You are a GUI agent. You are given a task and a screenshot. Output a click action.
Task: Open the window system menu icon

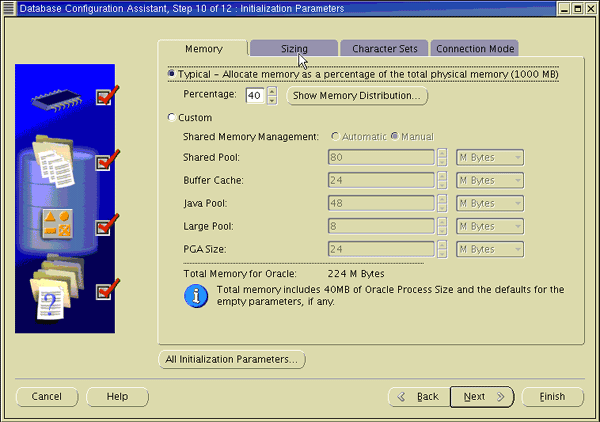click(8, 8)
